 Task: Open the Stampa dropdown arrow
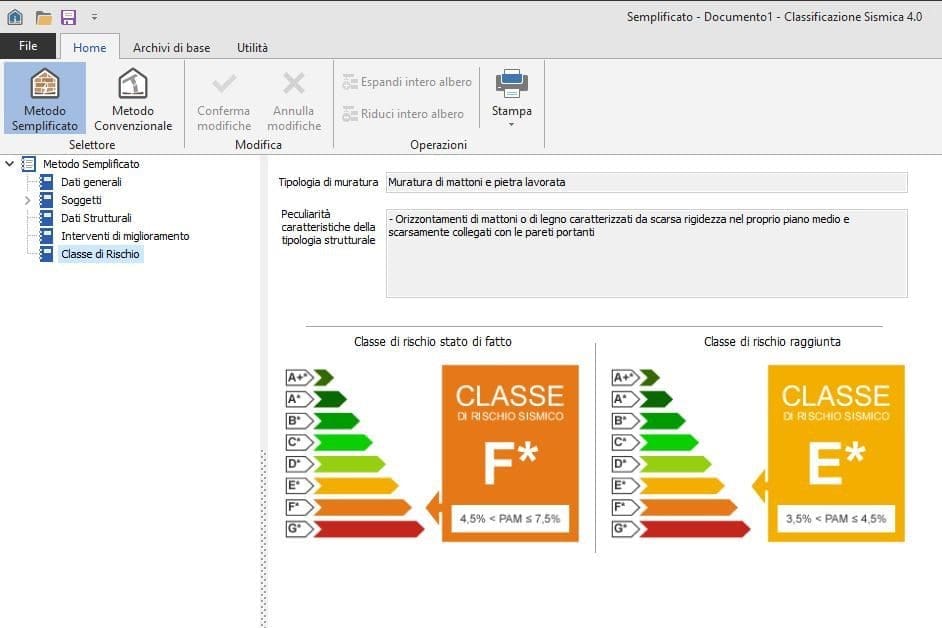point(511,125)
